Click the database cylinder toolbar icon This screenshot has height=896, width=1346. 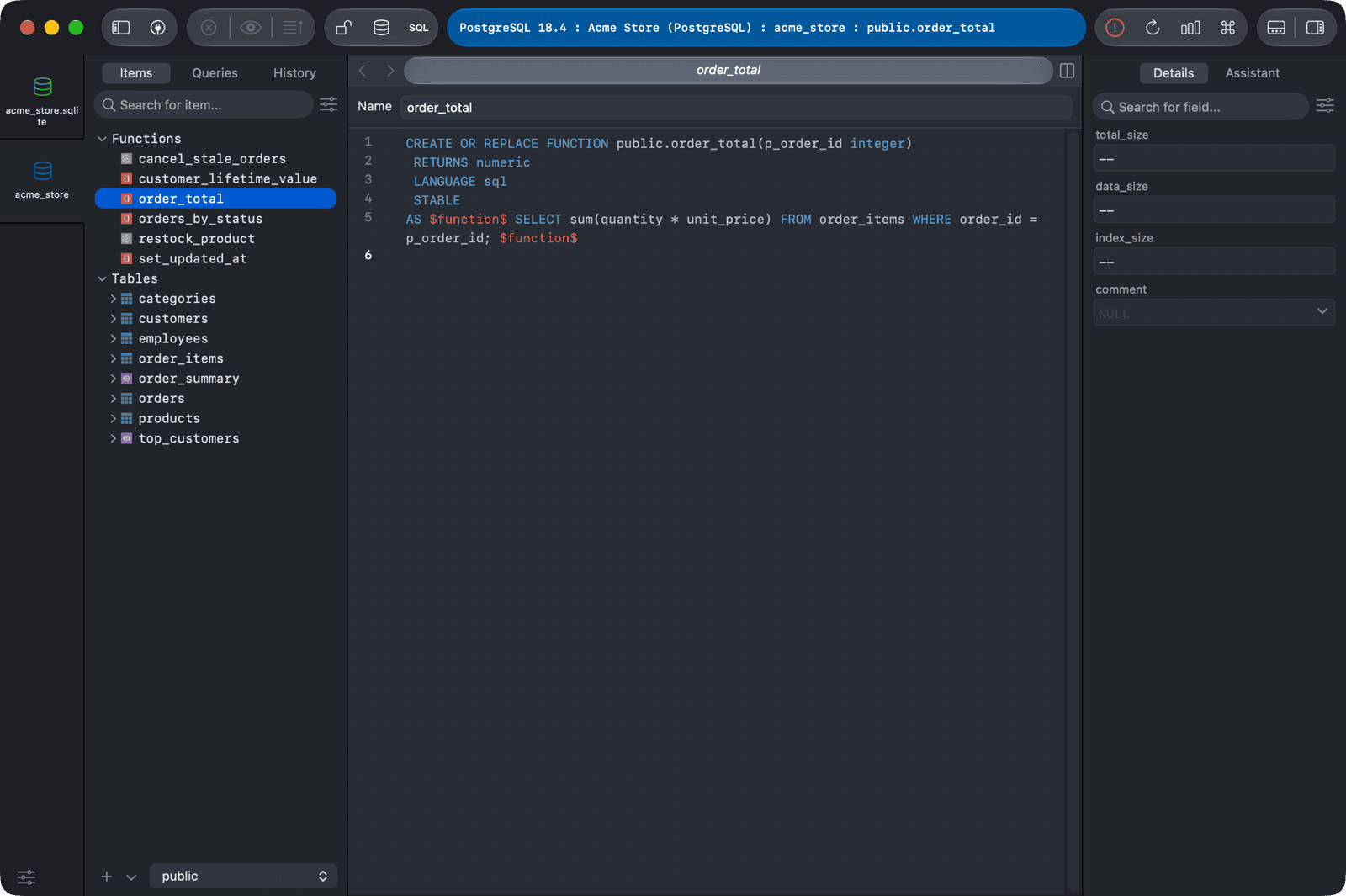381,28
